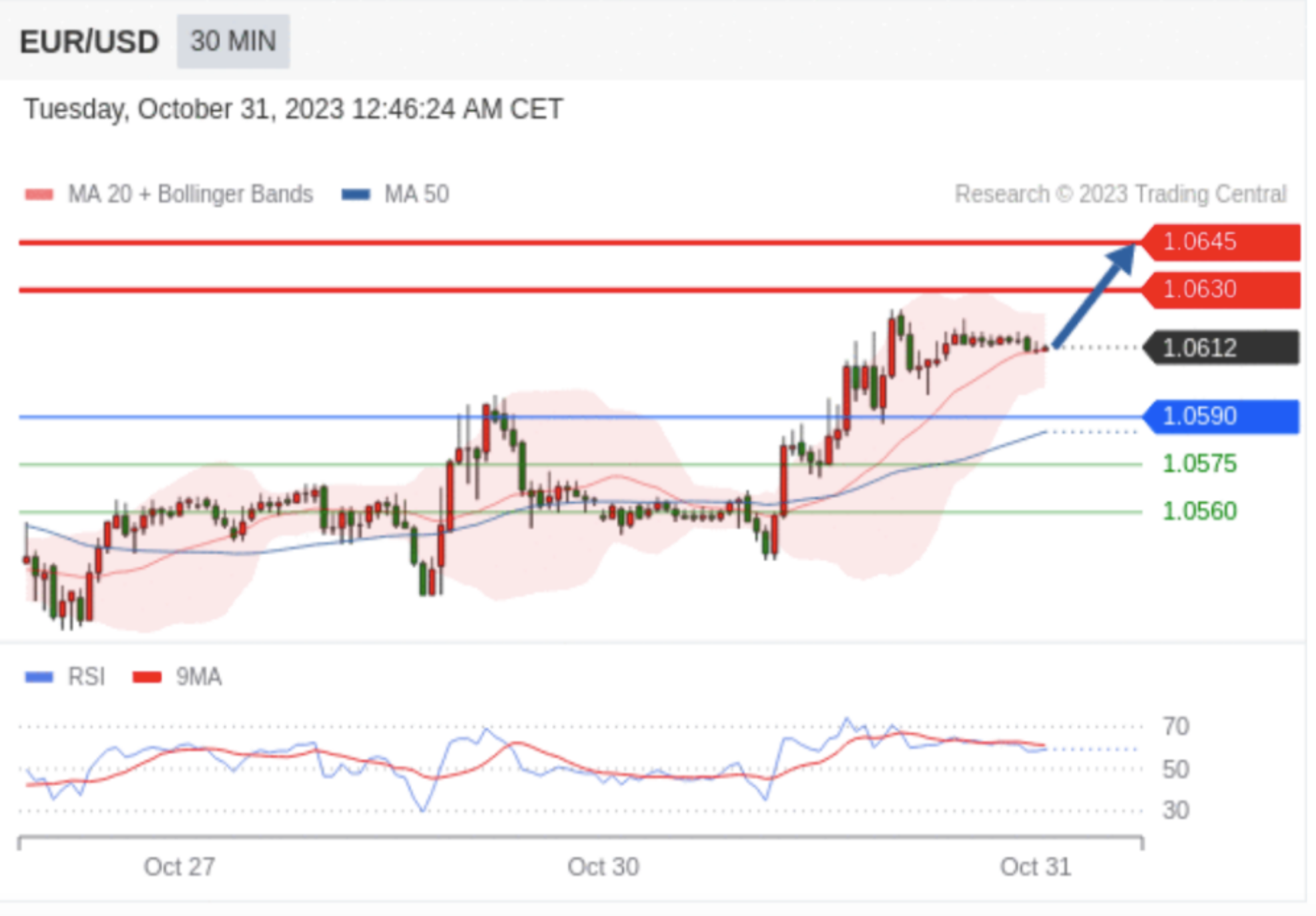
Task: Click the 1.0612 current price tag
Action: [1221, 348]
